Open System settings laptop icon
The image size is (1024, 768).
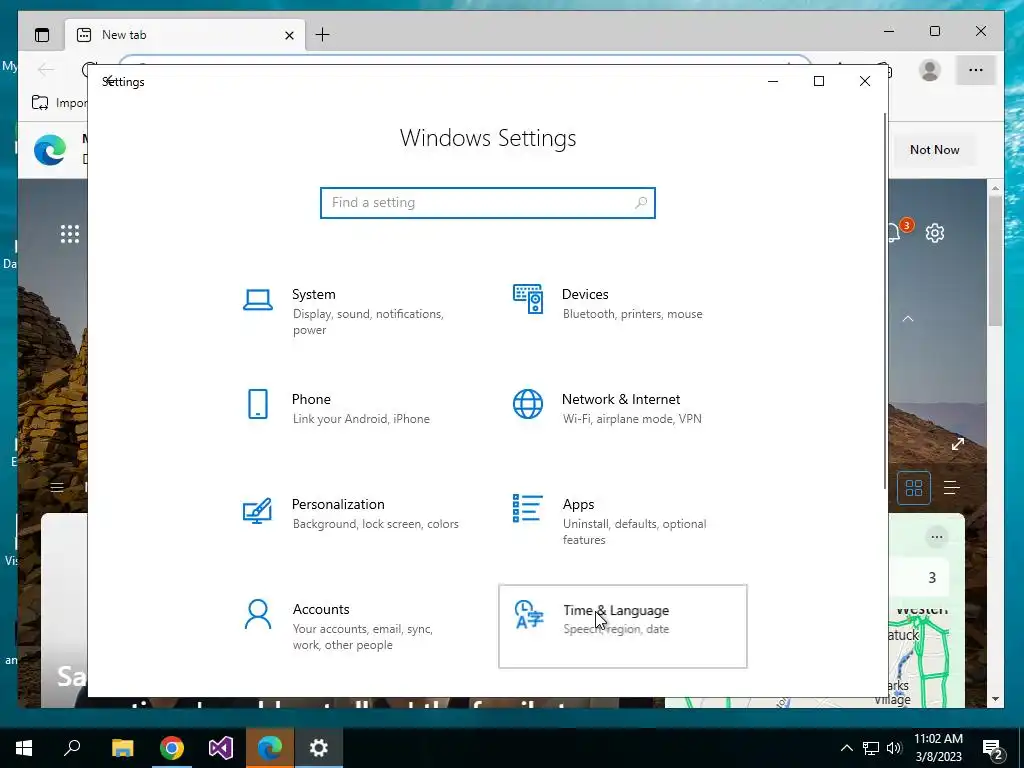click(x=257, y=300)
